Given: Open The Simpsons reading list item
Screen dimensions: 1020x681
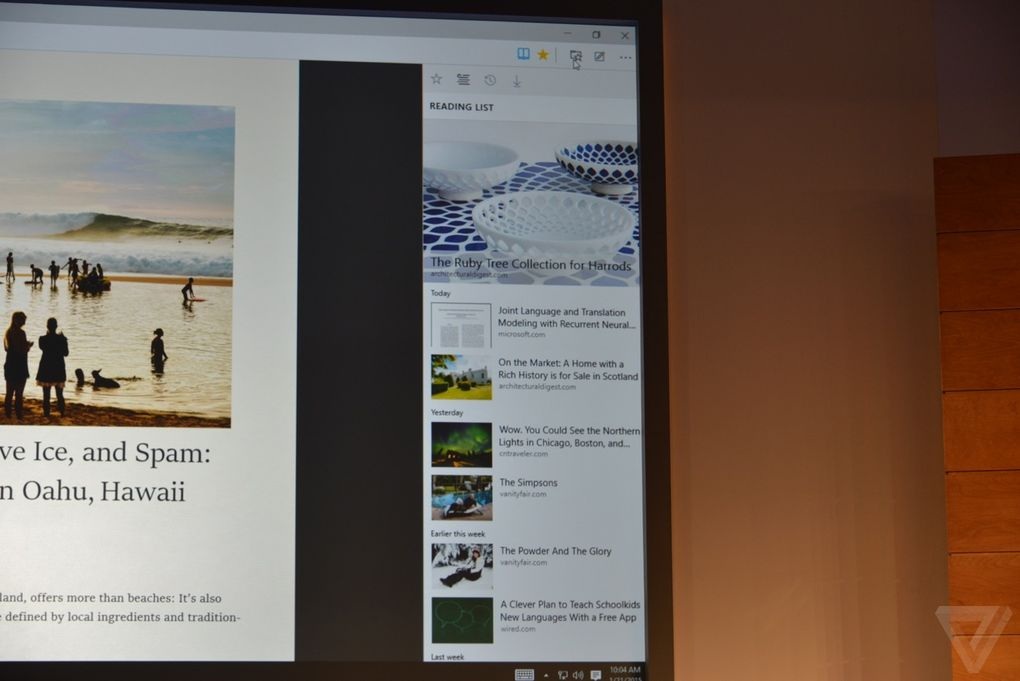Looking at the screenshot, I should pyautogui.click(x=528, y=483).
